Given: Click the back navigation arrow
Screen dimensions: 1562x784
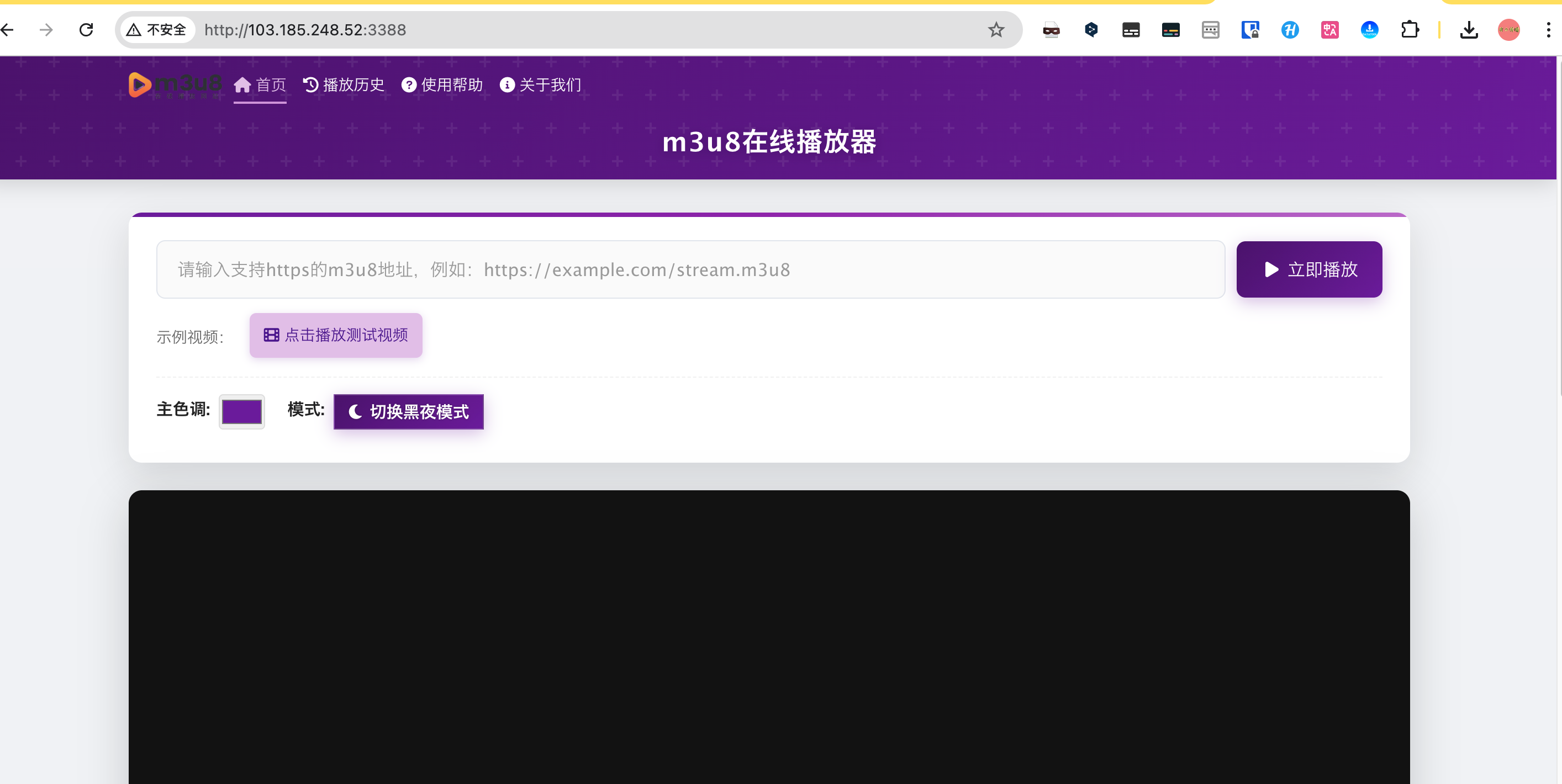Looking at the screenshot, I should (8, 30).
